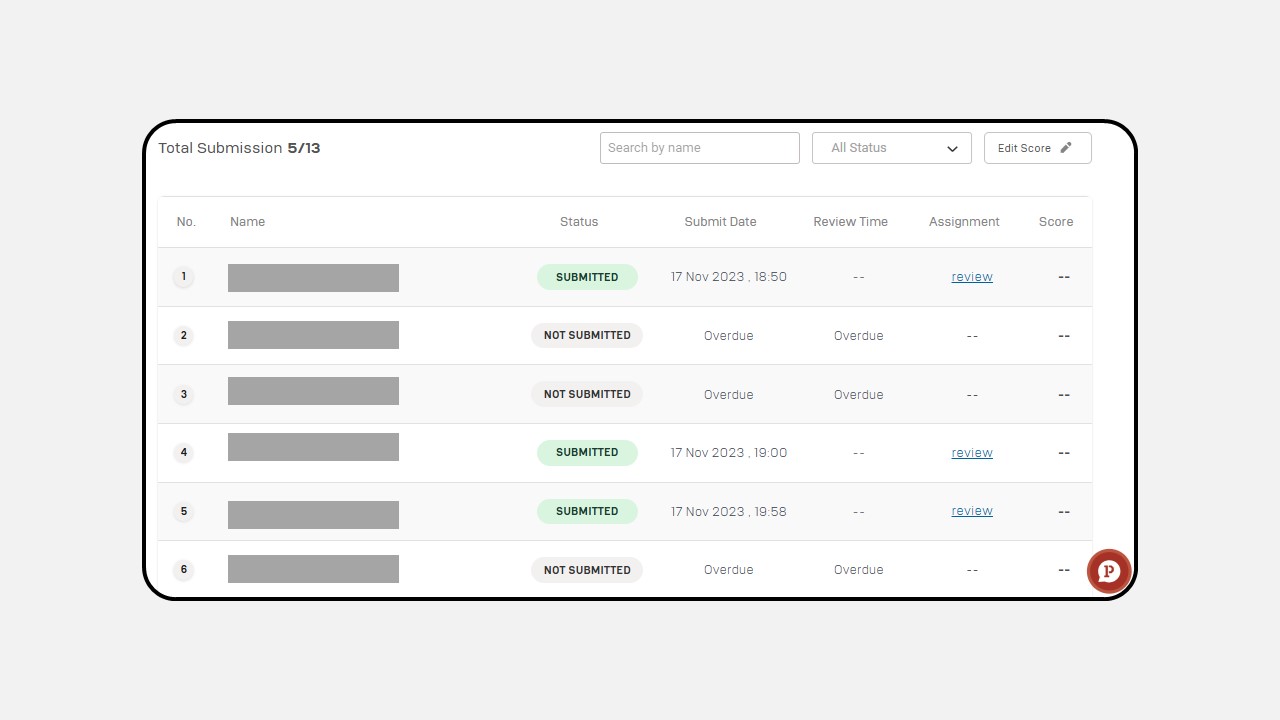1280x720 pixels.
Task: Click Overdue review time in row 3
Action: (x=859, y=395)
